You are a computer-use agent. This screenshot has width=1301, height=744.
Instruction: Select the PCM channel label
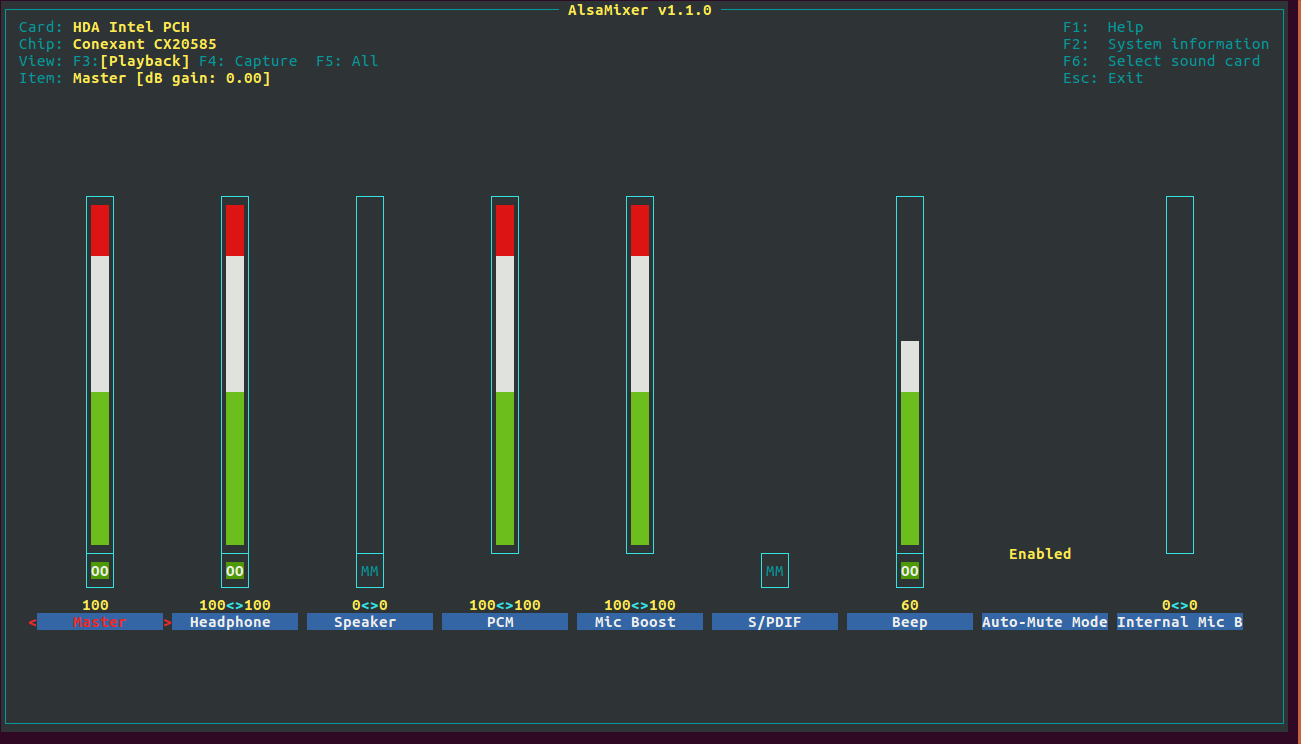click(x=505, y=622)
